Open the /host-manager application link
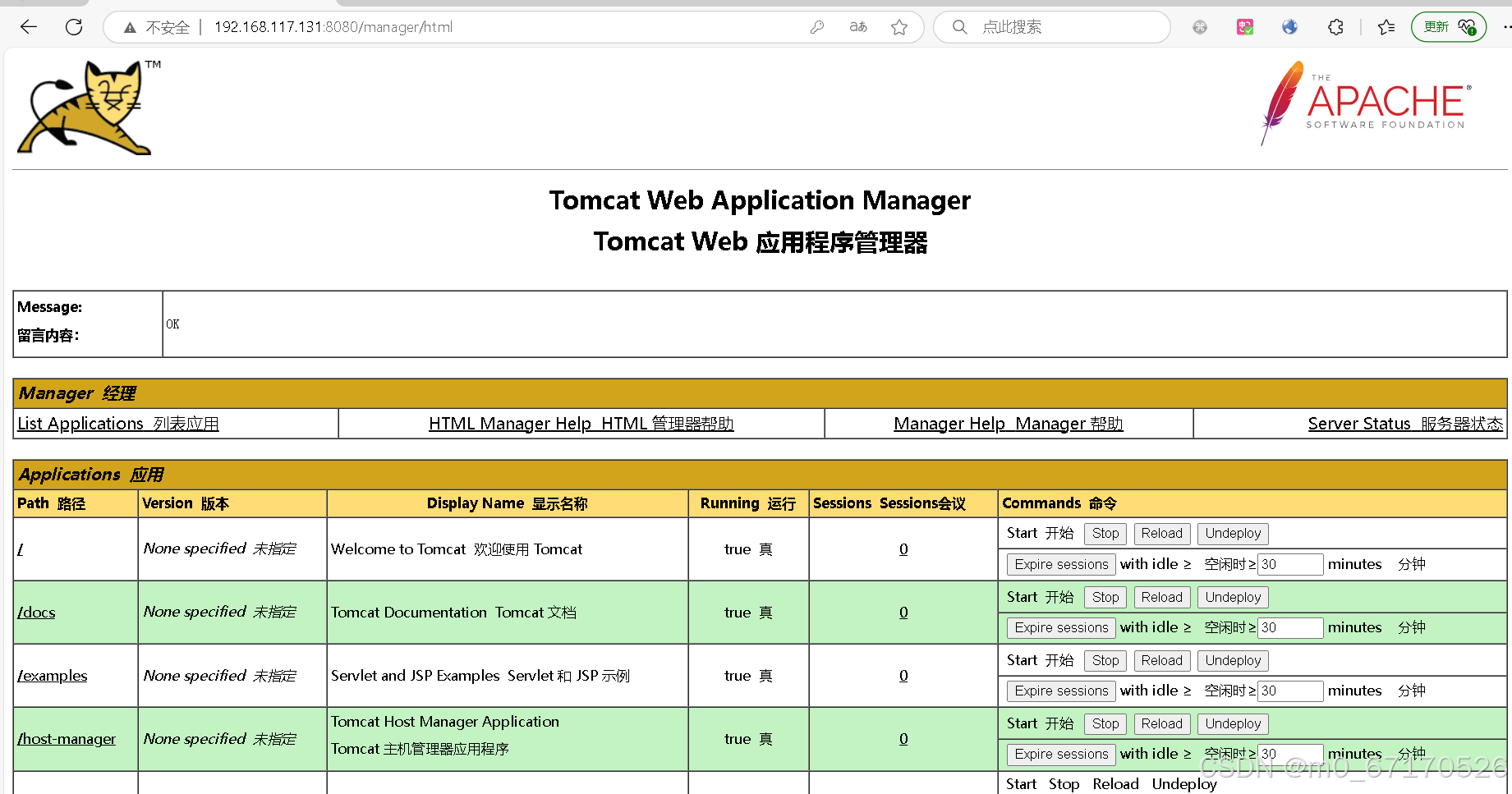 (x=67, y=739)
